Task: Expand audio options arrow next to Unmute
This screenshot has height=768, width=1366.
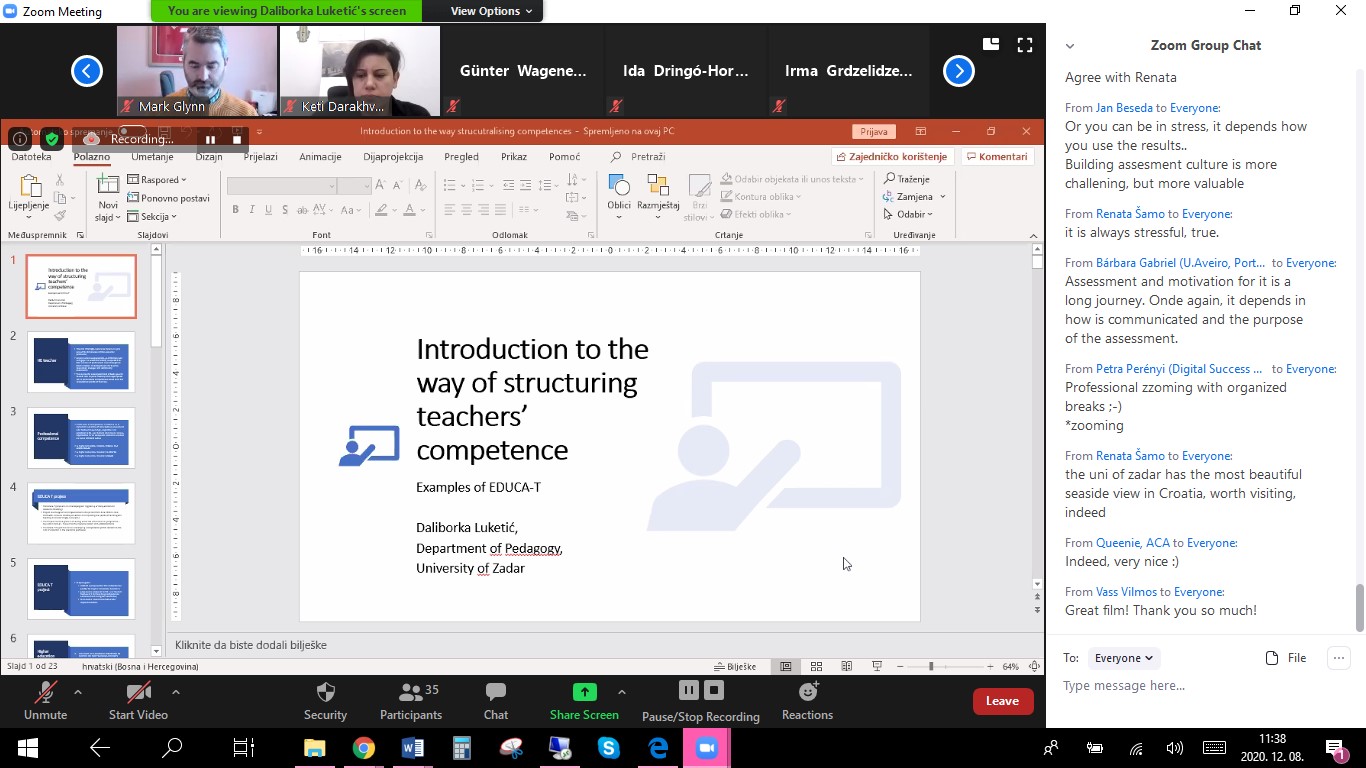Action: click(78, 692)
